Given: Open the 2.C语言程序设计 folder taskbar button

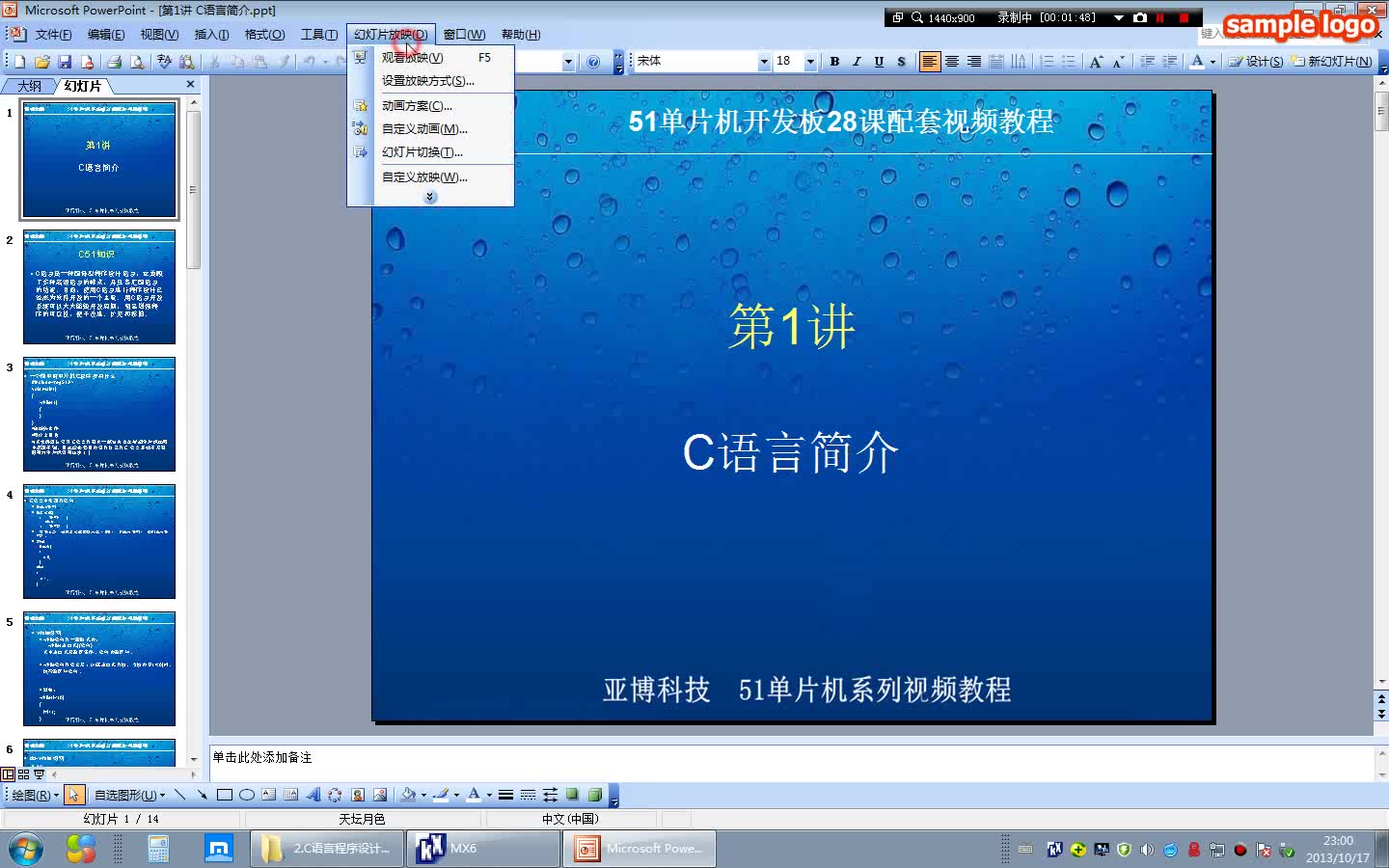Looking at the screenshot, I should 327,849.
